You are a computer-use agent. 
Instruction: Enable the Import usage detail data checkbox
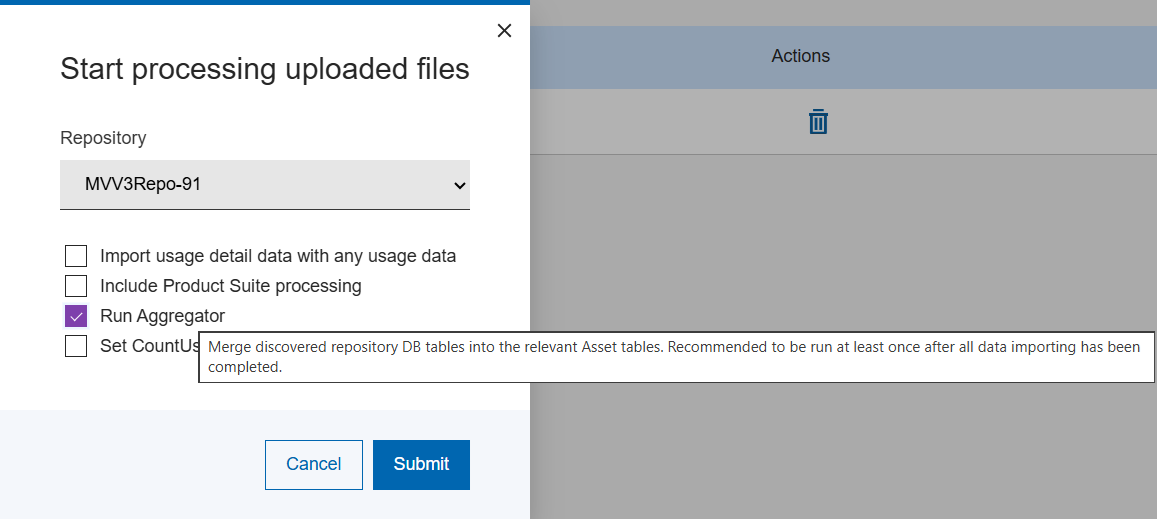76,256
